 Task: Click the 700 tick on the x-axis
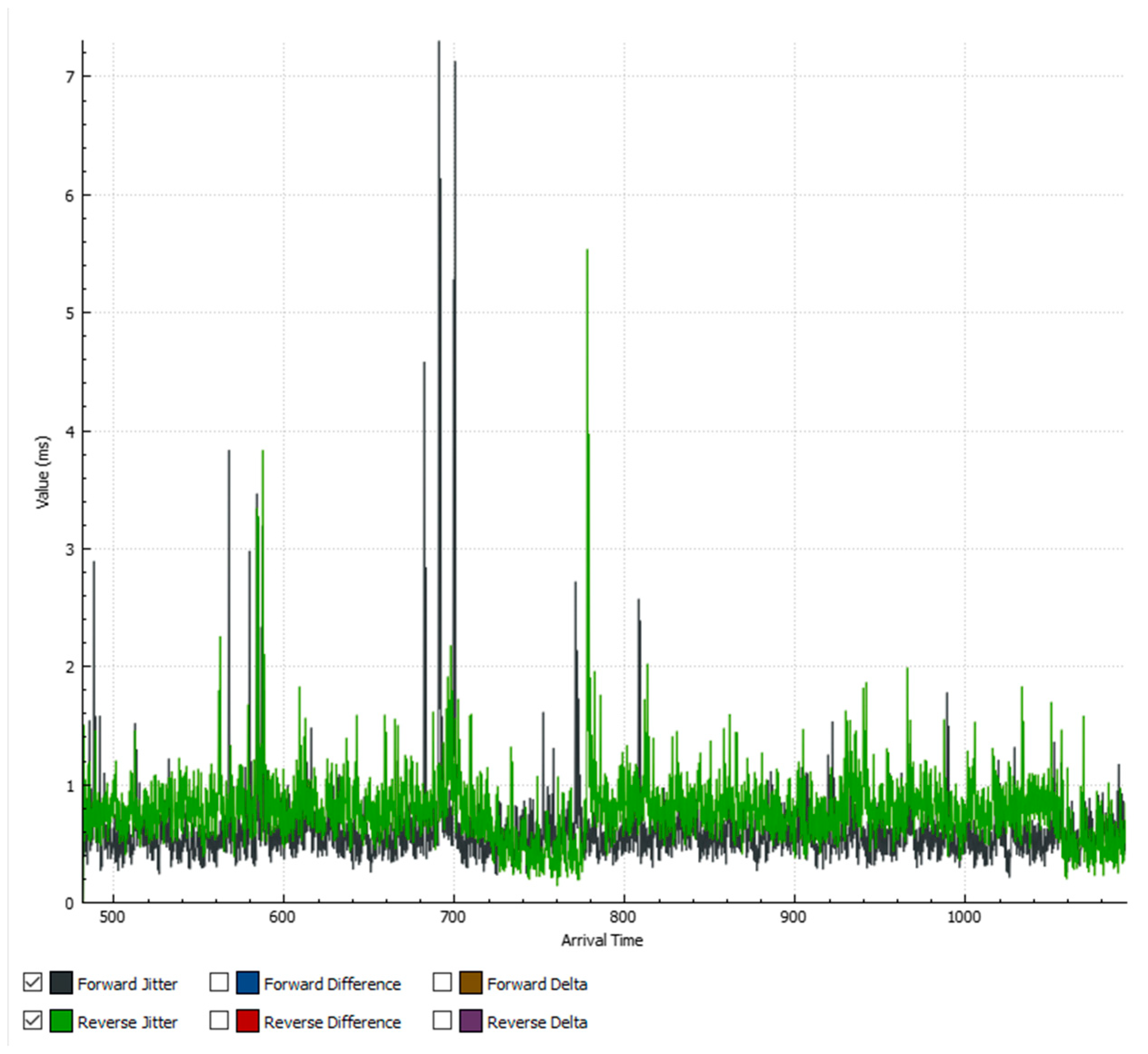pos(453,916)
